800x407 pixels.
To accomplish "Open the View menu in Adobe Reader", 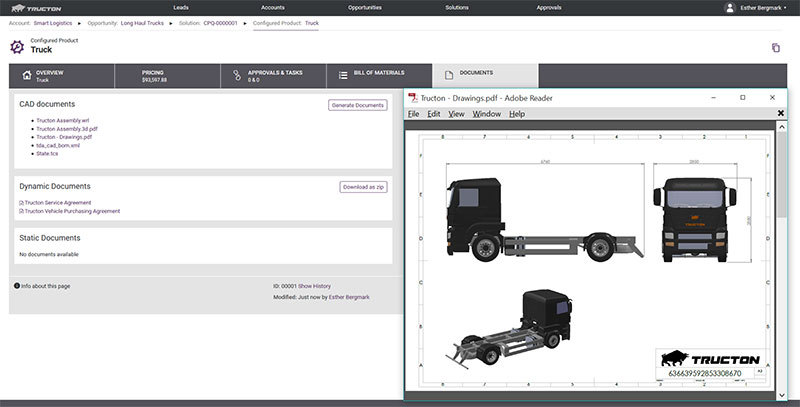I will 456,114.
